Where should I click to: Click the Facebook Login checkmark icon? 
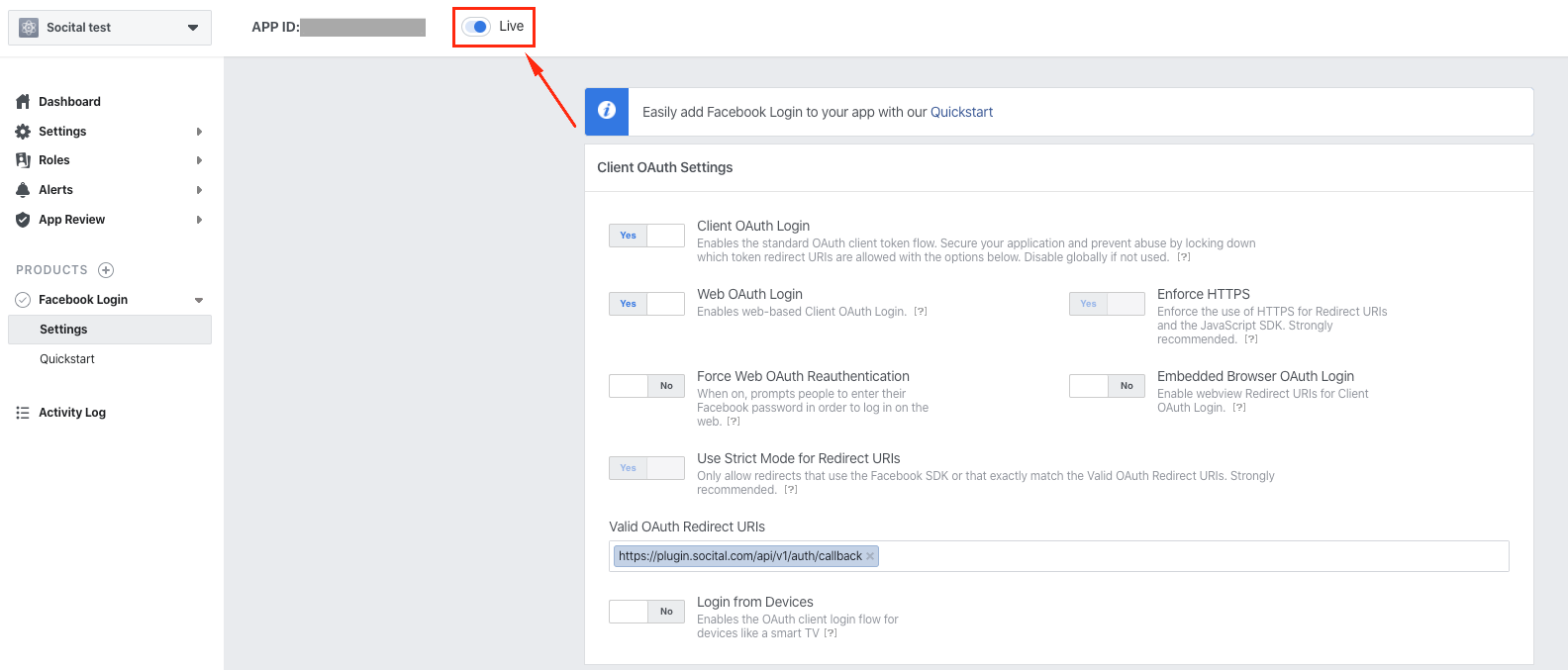tap(23, 300)
